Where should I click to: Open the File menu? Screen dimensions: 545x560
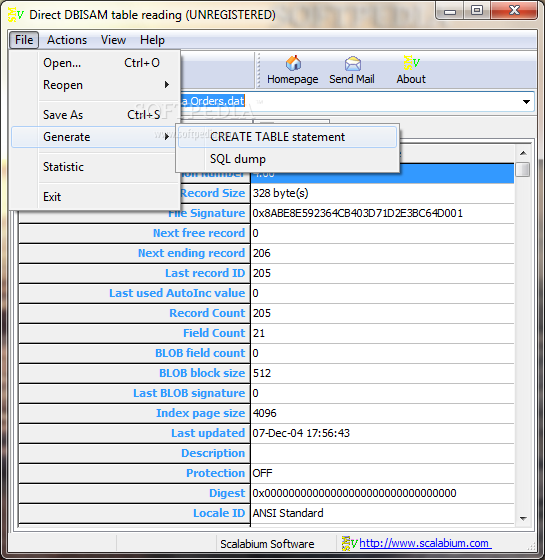coord(24,40)
